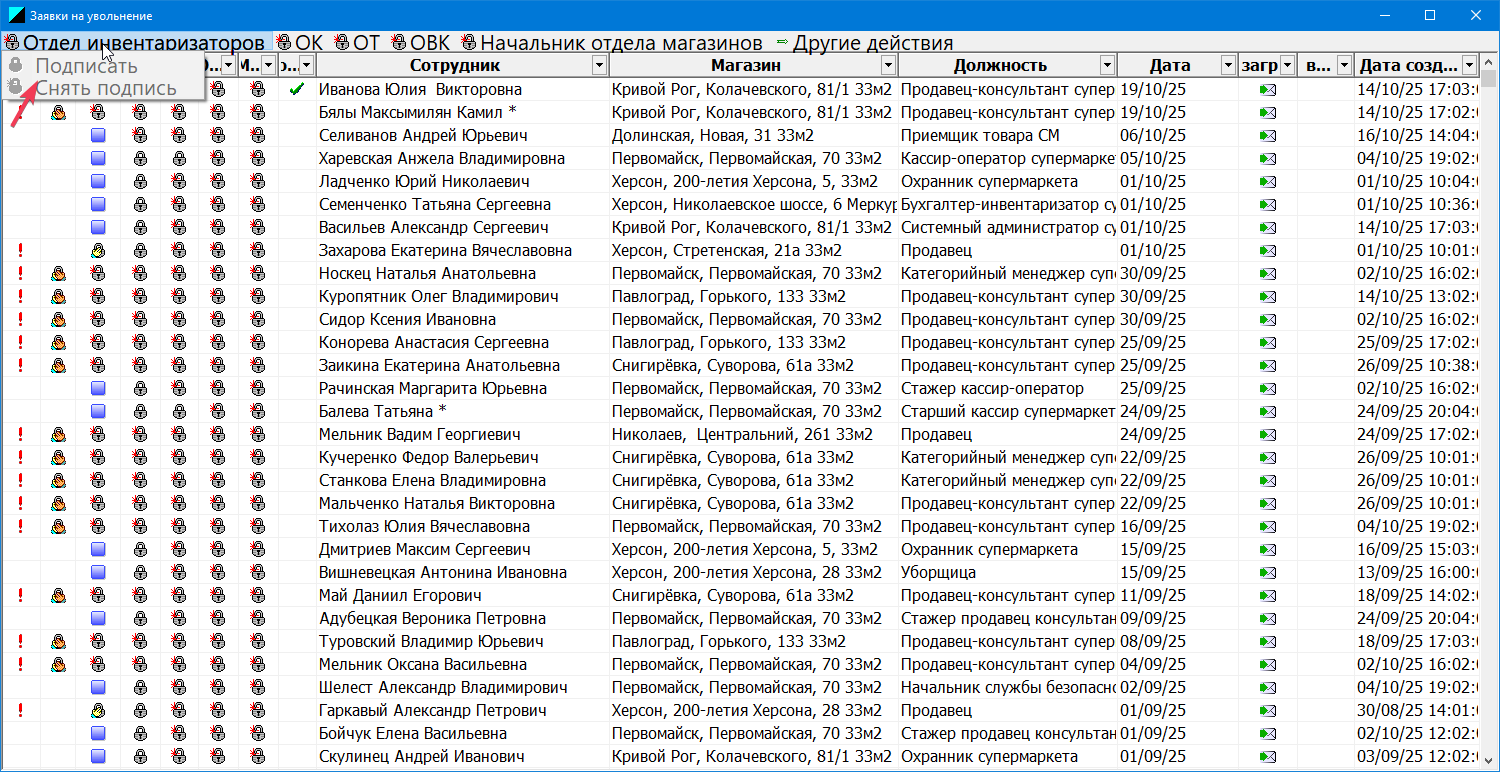The width and height of the screenshot is (1500, 772).
Task: Open the Отдел инвентаризаторов menu
Action: pos(136,43)
